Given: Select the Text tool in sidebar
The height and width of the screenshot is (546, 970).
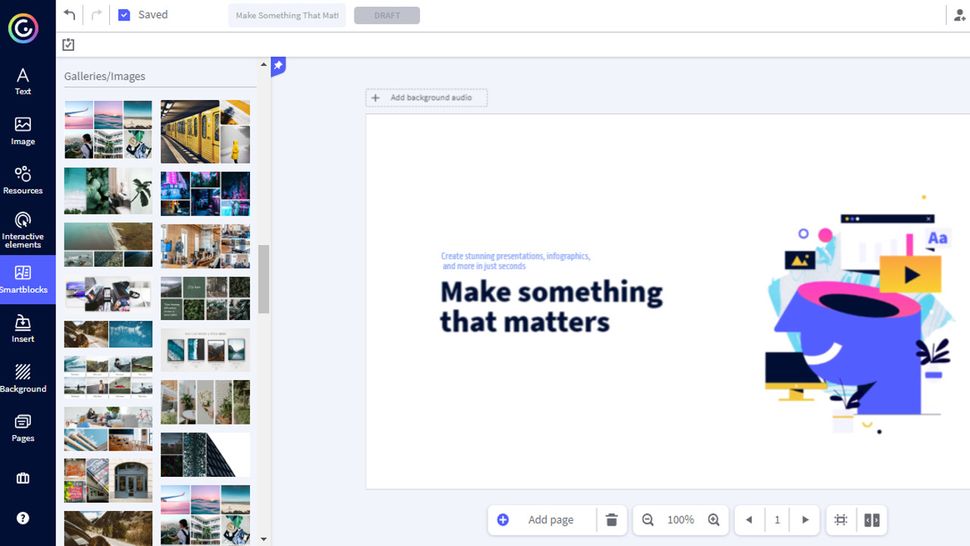Looking at the screenshot, I should tap(23, 82).
